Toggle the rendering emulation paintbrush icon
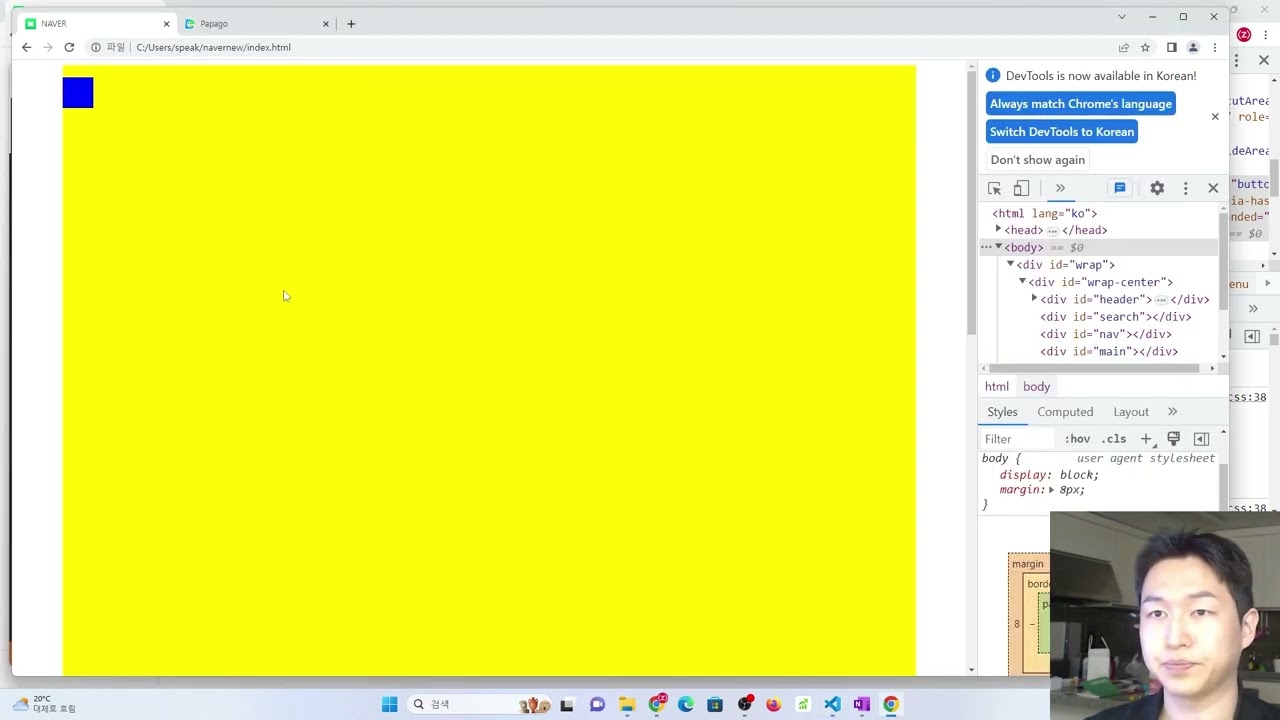 [x=1174, y=439]
